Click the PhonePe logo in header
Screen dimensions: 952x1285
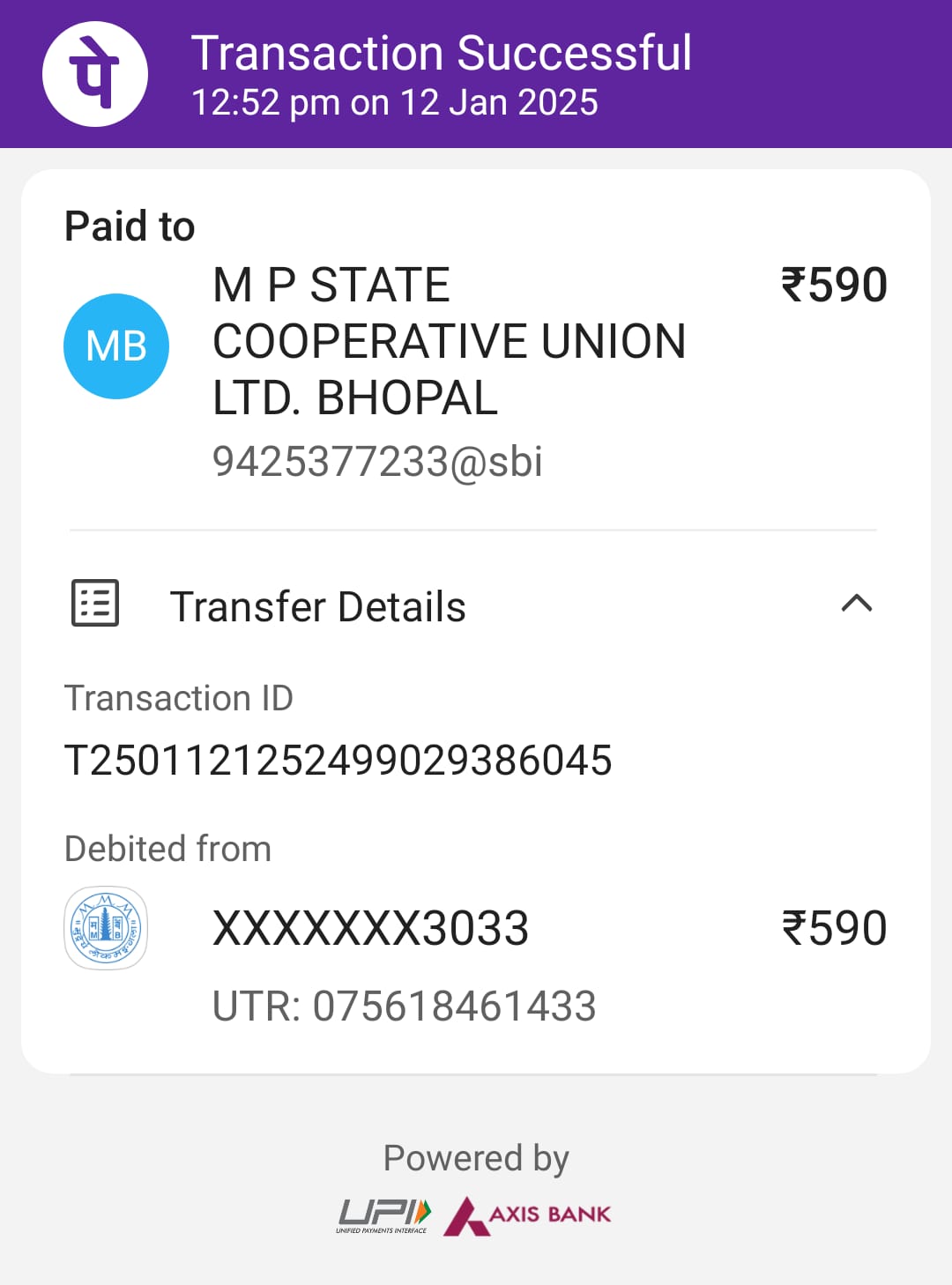95,74
